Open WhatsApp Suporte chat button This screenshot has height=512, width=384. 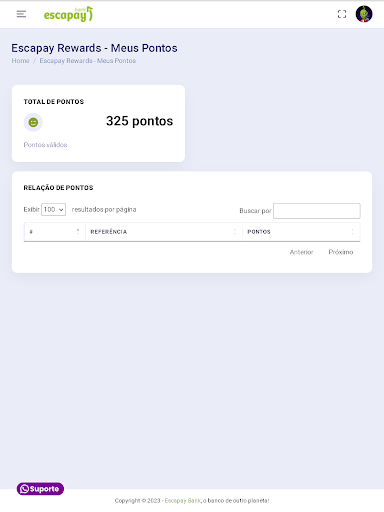click(40, 489)
